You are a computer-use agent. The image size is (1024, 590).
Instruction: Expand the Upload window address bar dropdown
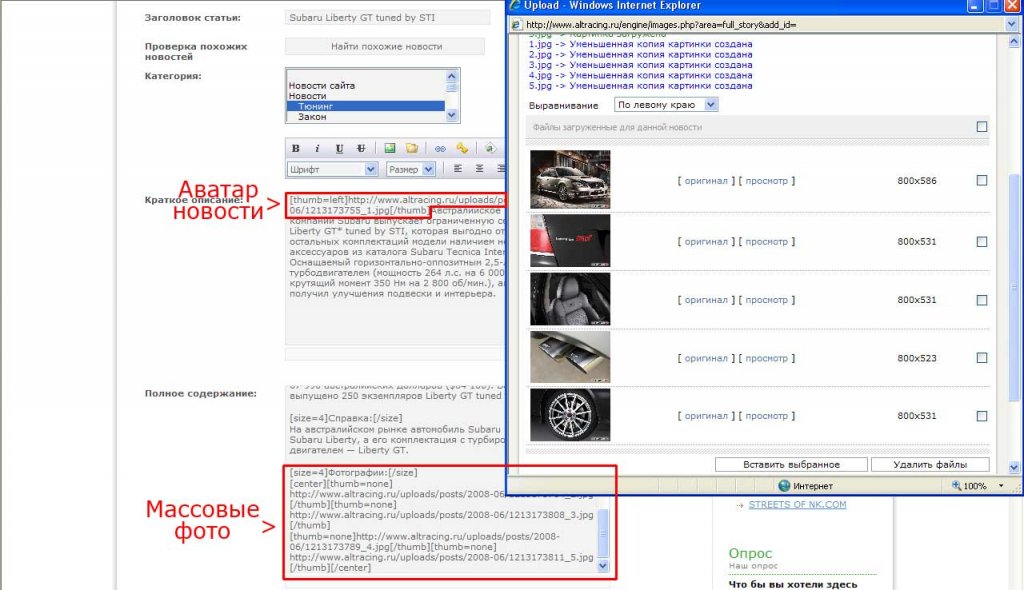[x=1011, y=25]
